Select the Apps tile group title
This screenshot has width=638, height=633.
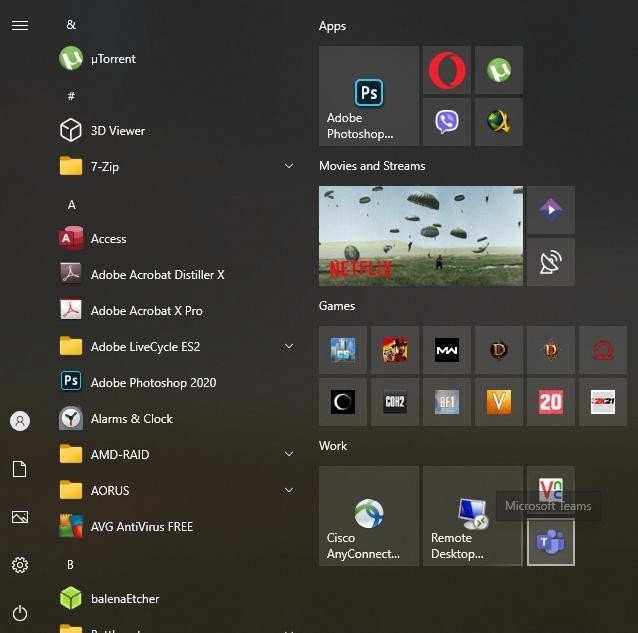(332, 26)
